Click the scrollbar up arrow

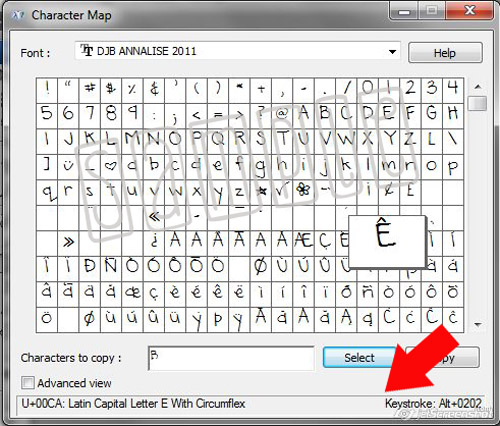click(478, 87)
